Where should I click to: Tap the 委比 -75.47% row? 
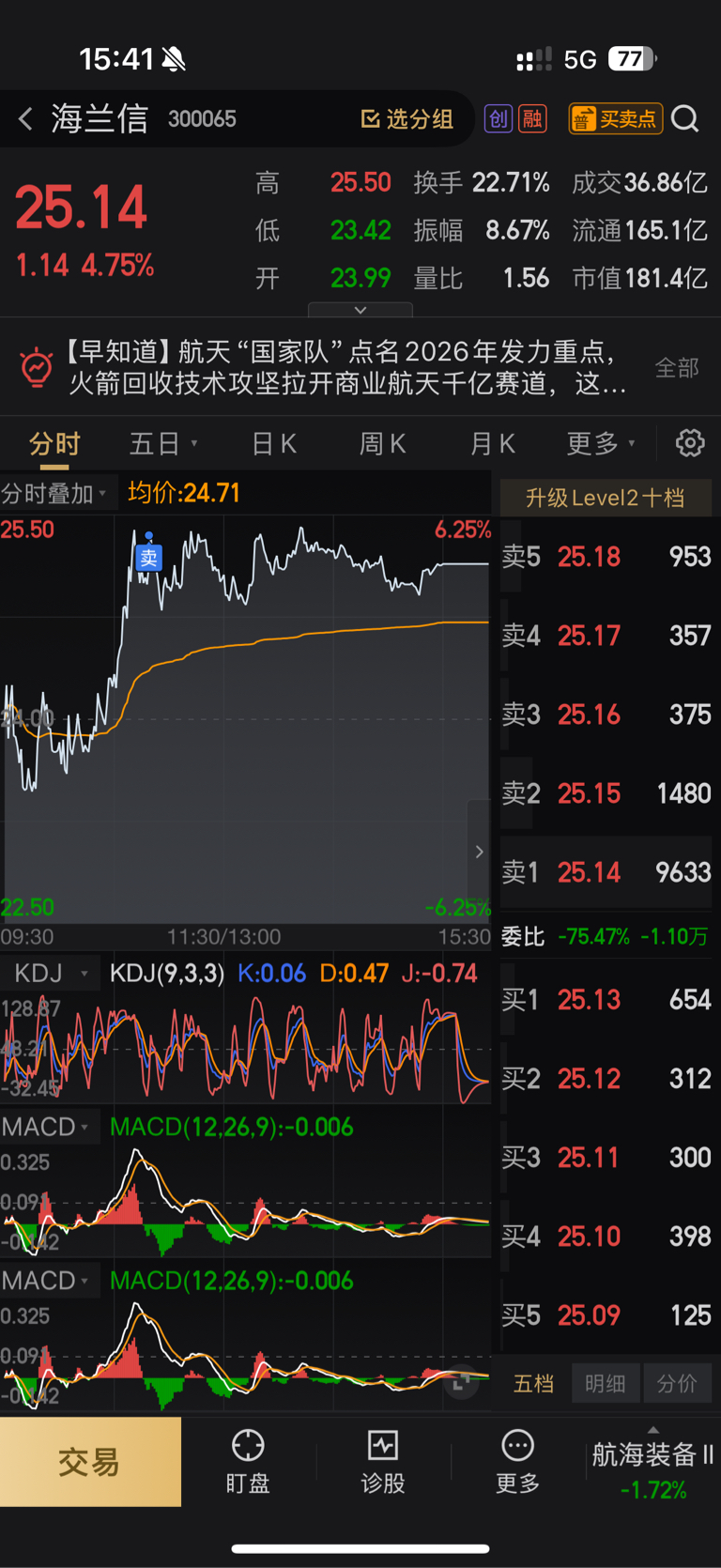pos(606,936)
